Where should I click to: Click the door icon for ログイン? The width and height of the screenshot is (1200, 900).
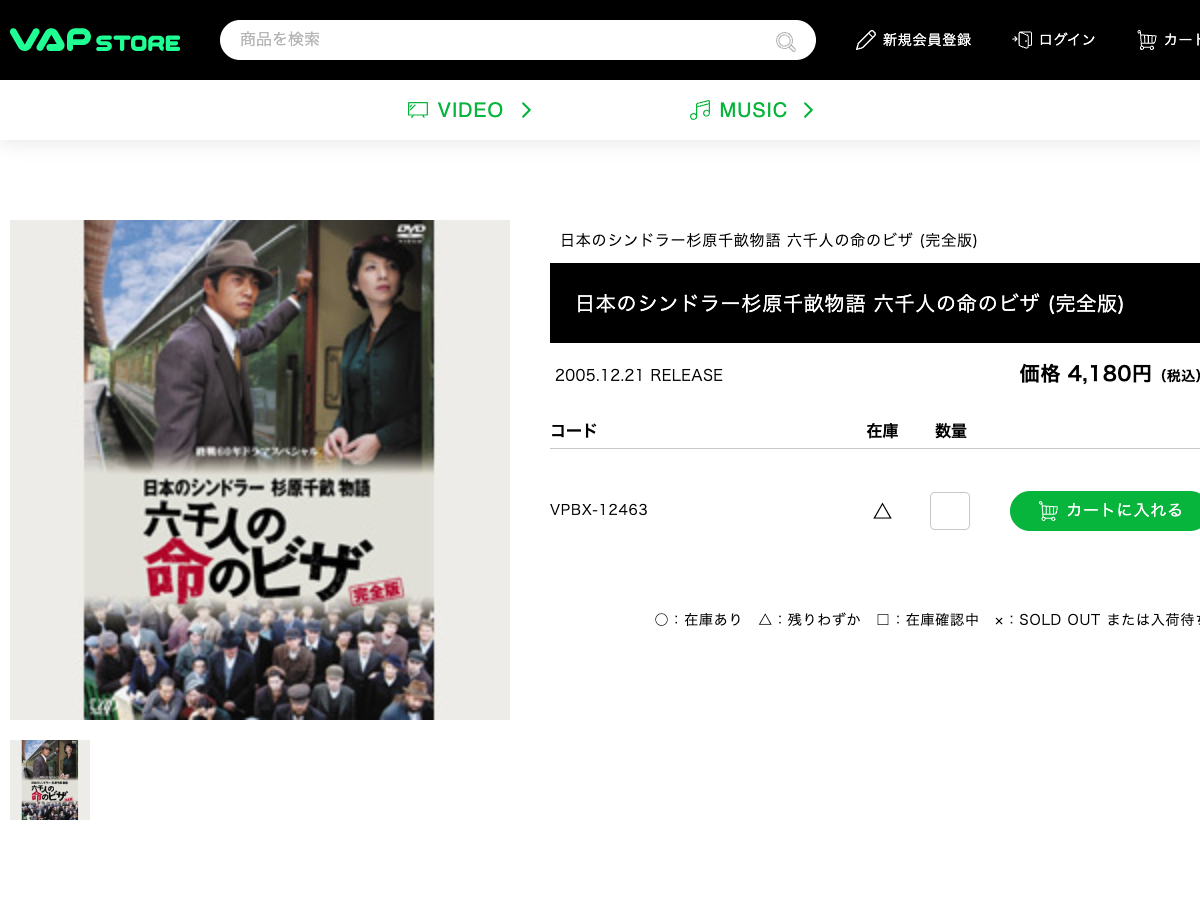1022,40
